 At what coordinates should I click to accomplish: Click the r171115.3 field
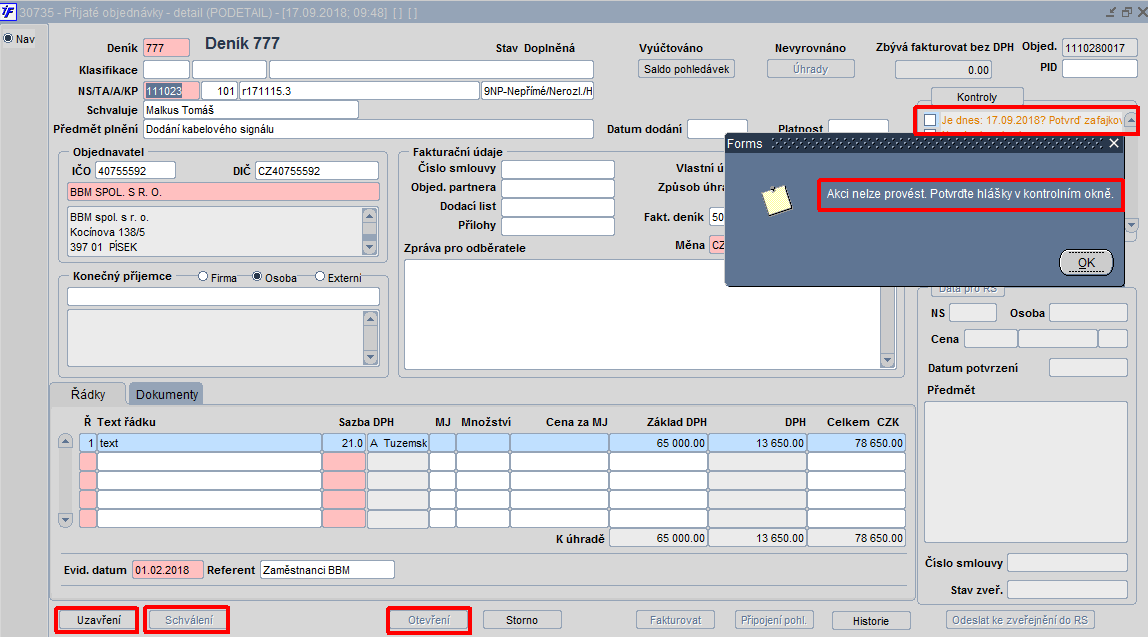coord(359,91)
